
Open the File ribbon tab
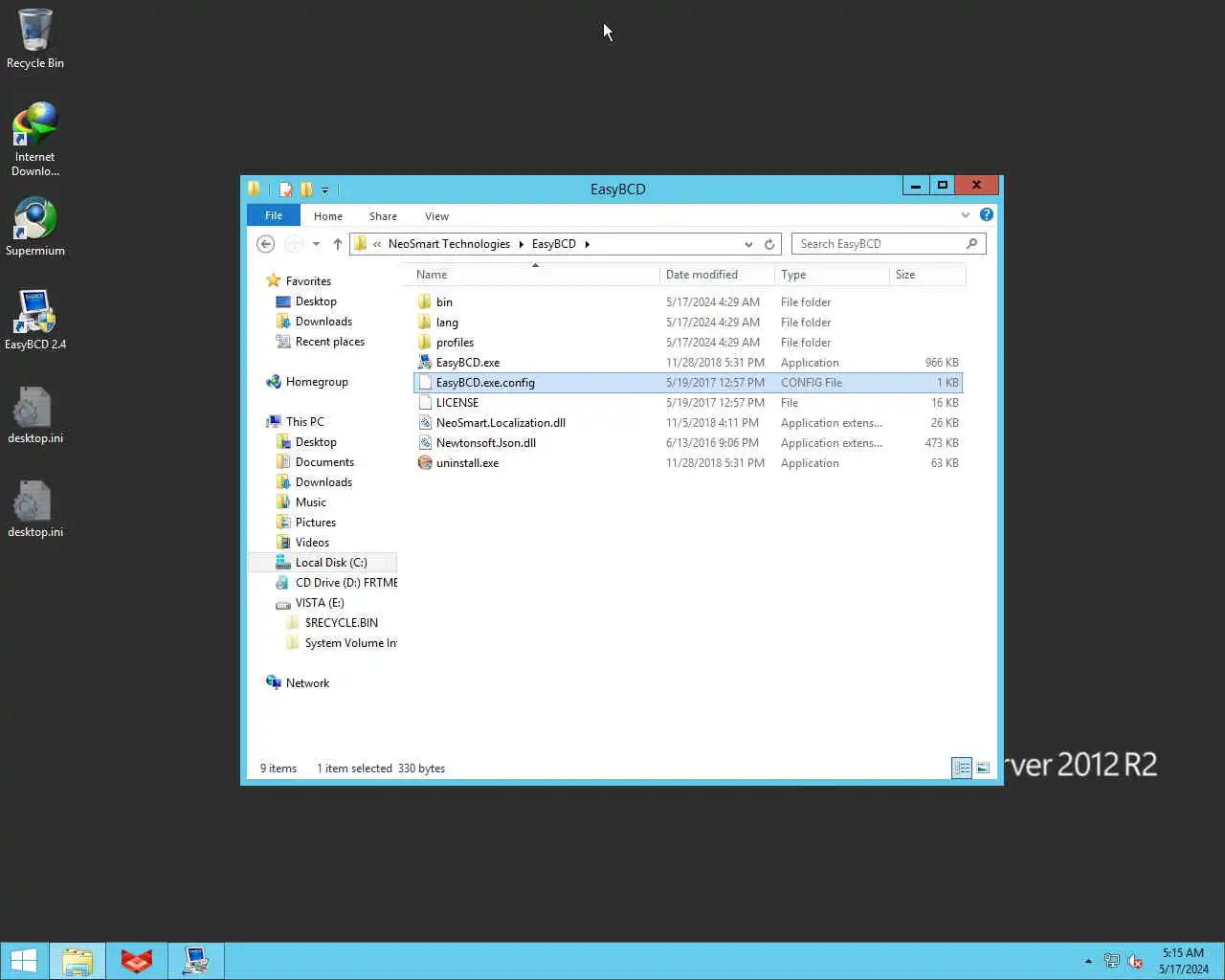pos(274,215)
